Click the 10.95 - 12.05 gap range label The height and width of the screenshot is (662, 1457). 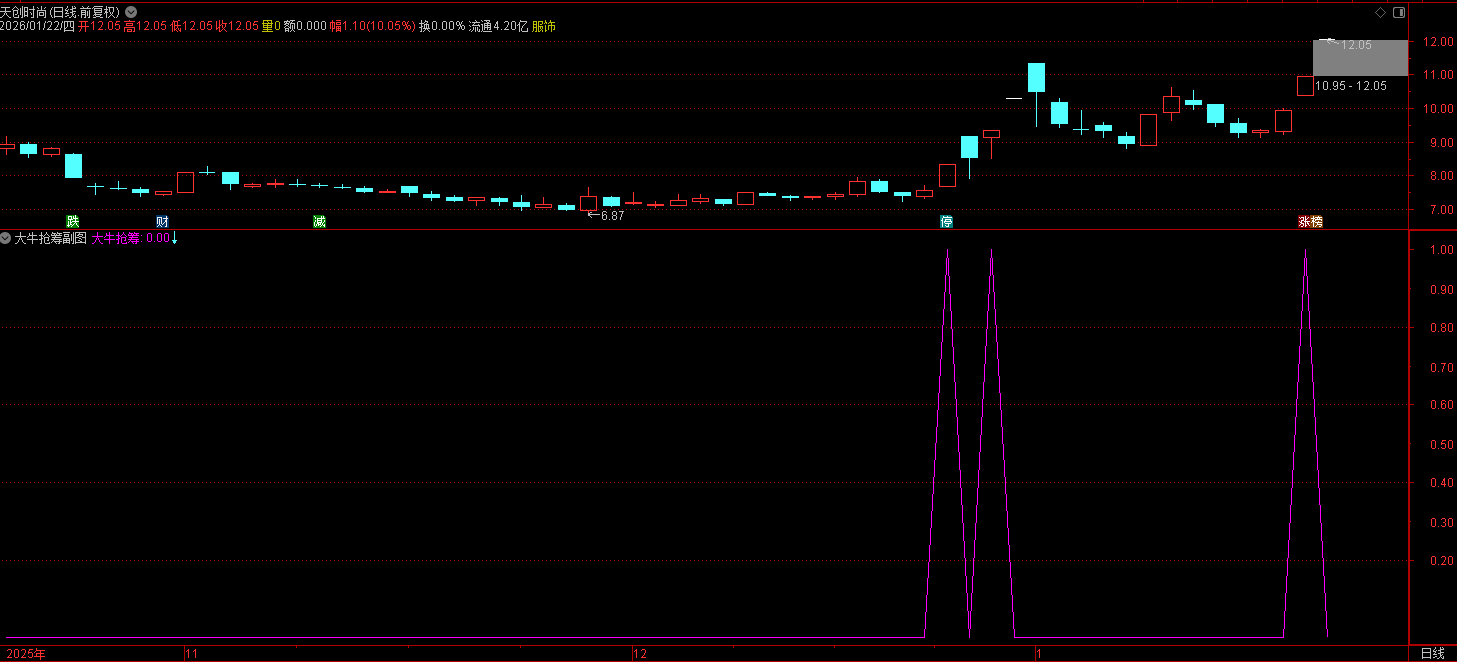(1351, 86)
